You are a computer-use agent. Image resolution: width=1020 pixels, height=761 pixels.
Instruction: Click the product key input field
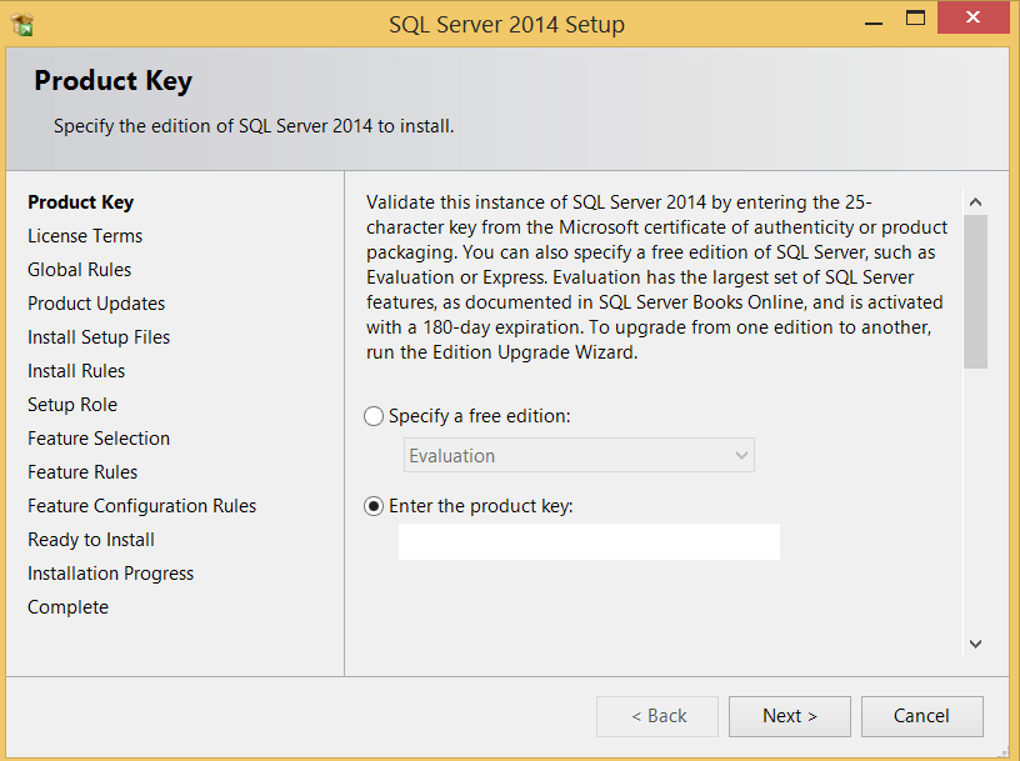click(589, 541)
